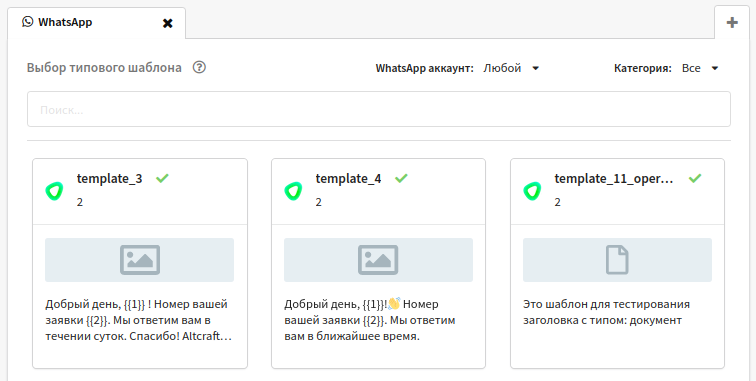Add a new channel tab with plus
The image size is (756, 381).
click(x=732, y=22)
